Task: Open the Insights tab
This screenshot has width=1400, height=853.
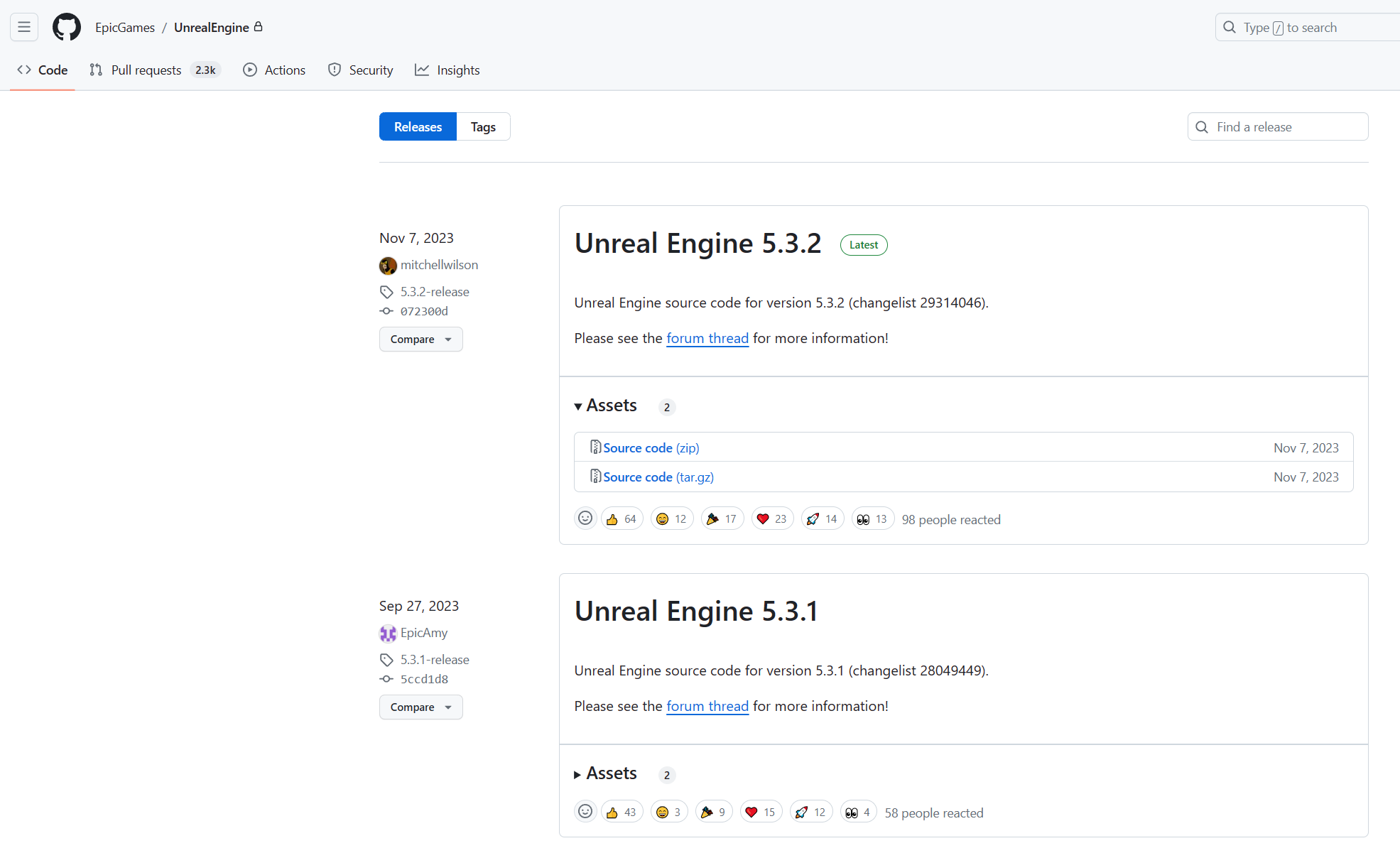Action: 447,70
